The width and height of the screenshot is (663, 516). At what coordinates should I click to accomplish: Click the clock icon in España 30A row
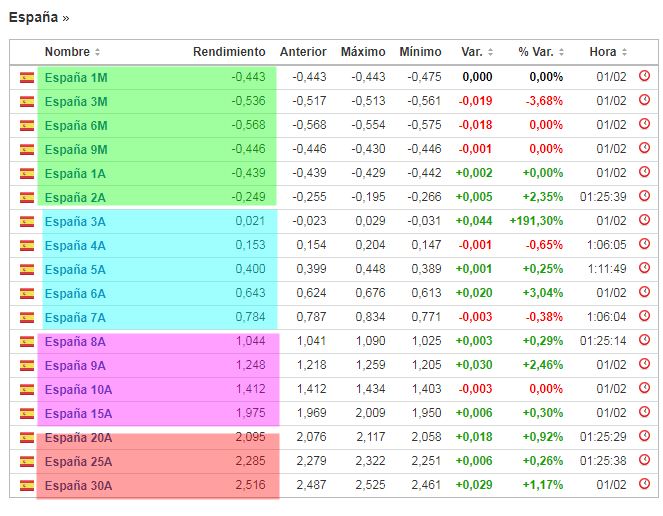[x=644, y=485]
